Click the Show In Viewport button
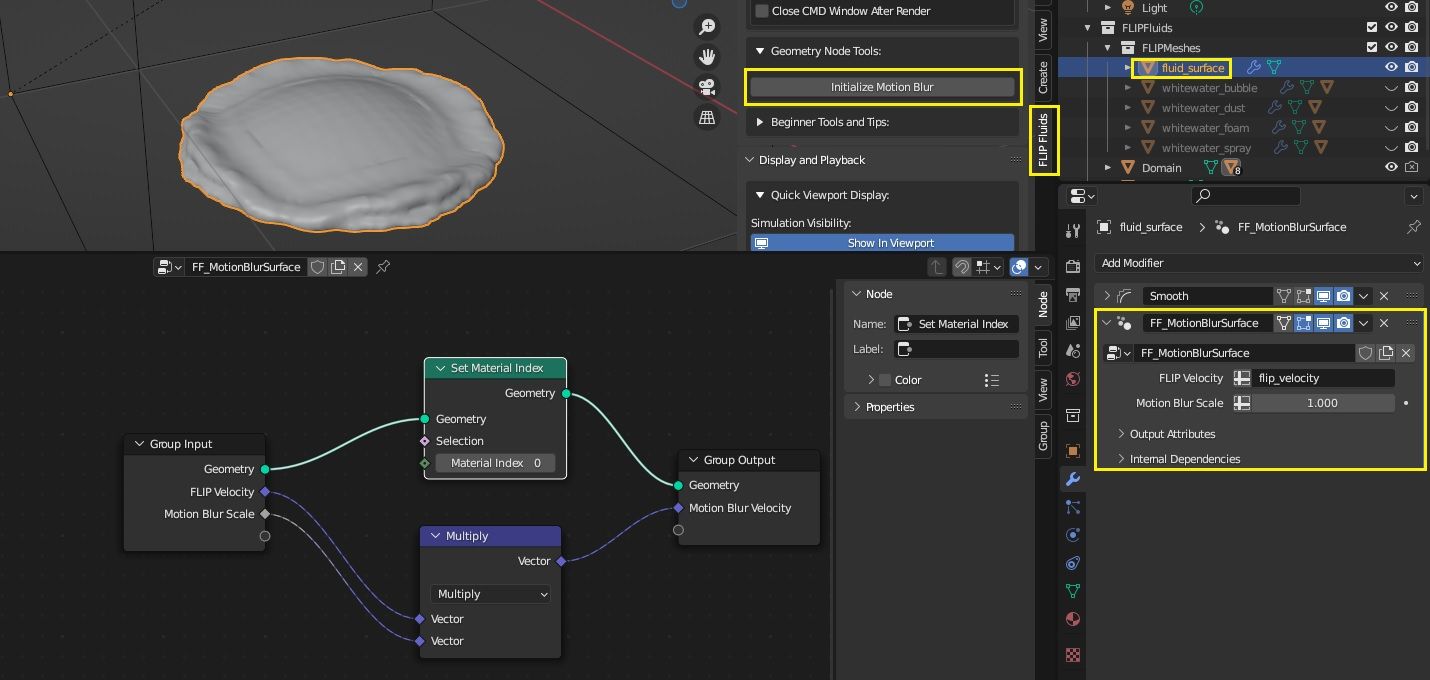This screenshot has height=680, width=1430. [x=881, y=242]
